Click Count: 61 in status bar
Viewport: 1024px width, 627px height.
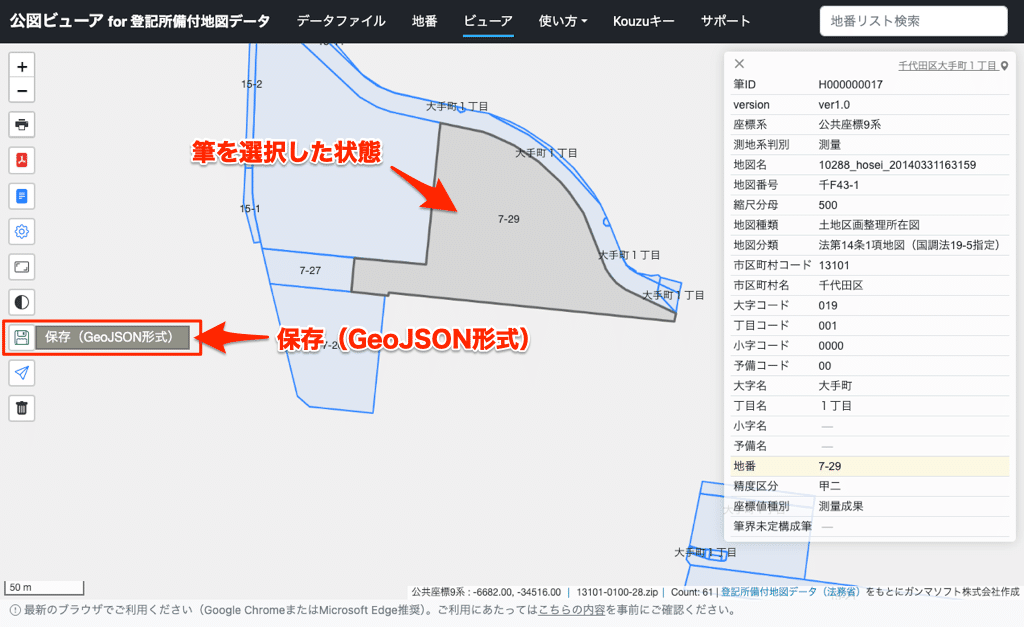pos(692,592)
